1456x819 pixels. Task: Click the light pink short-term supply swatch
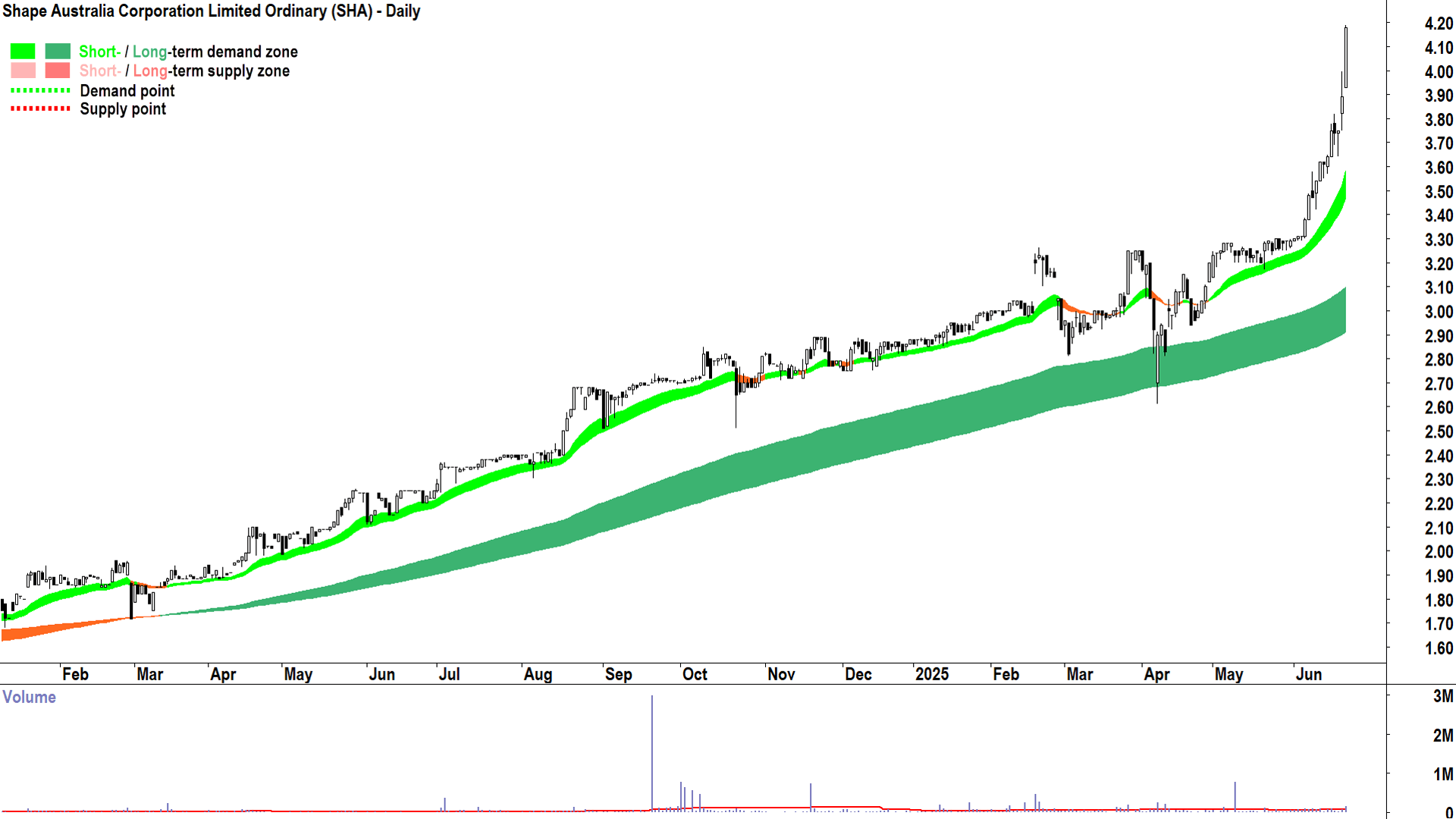pos(23,71)
